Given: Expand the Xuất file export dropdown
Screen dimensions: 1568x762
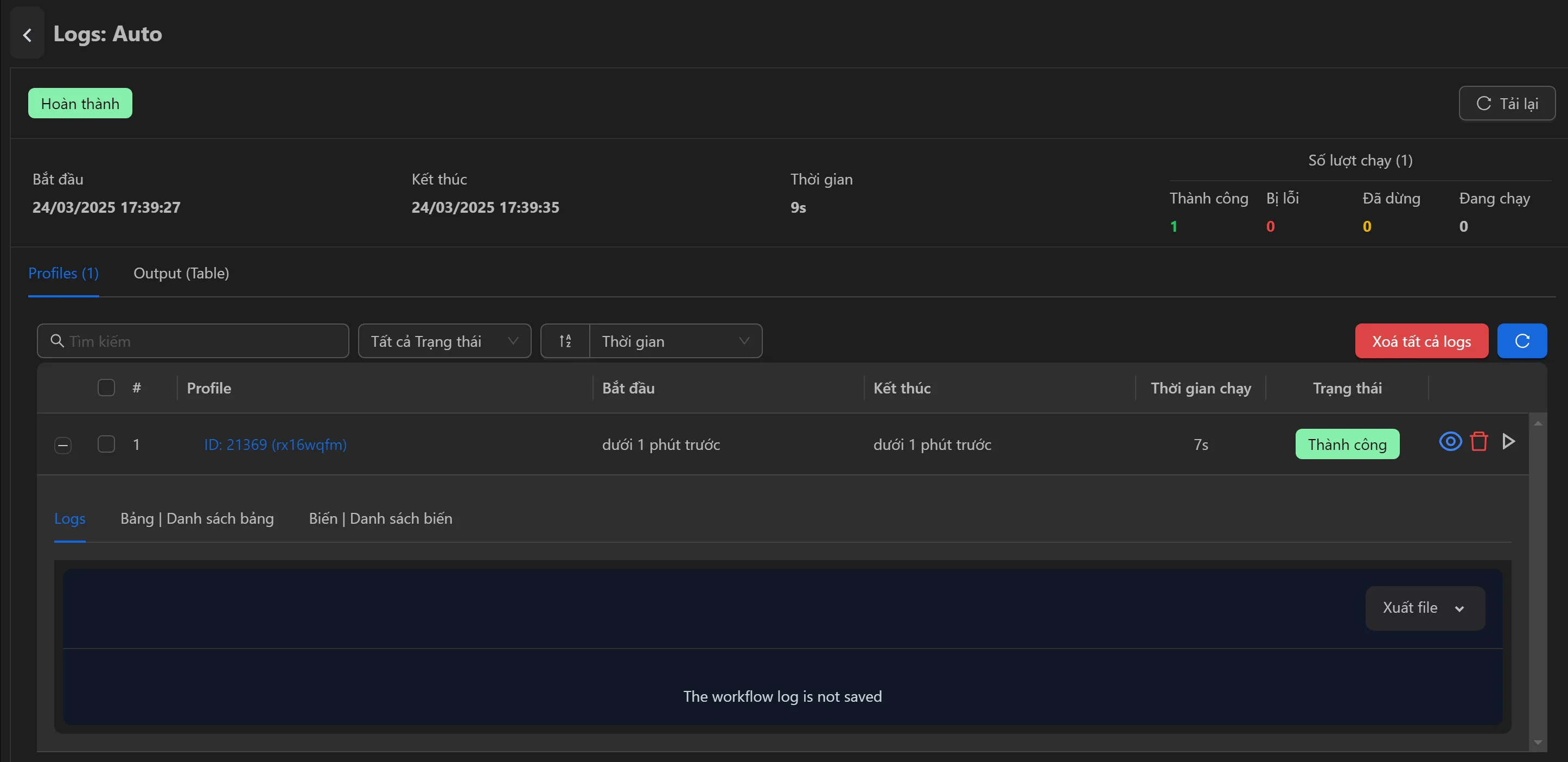Looking at the screenshot, I should click(1423, 607).
